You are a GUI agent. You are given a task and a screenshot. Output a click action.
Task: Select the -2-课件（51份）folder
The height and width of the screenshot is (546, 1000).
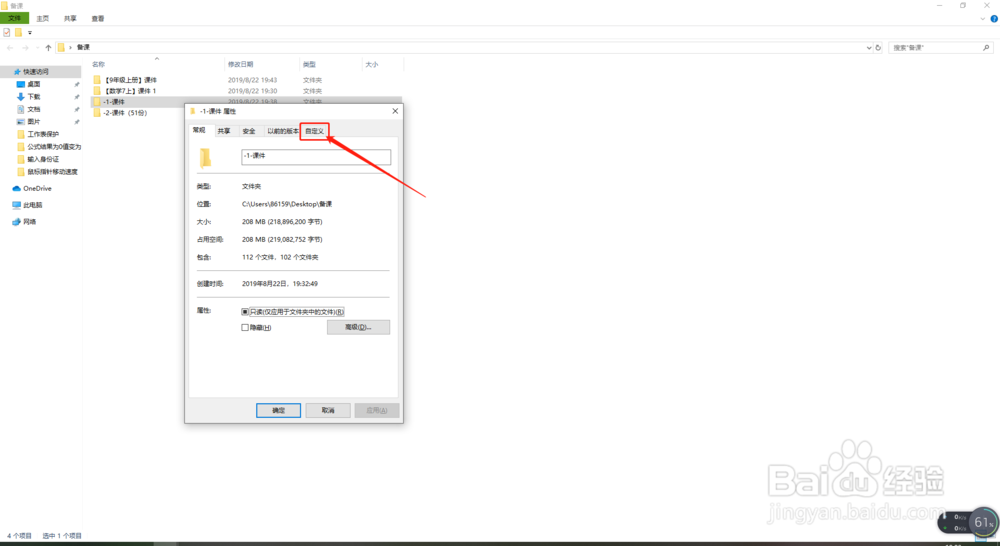(x=125, y=113)
